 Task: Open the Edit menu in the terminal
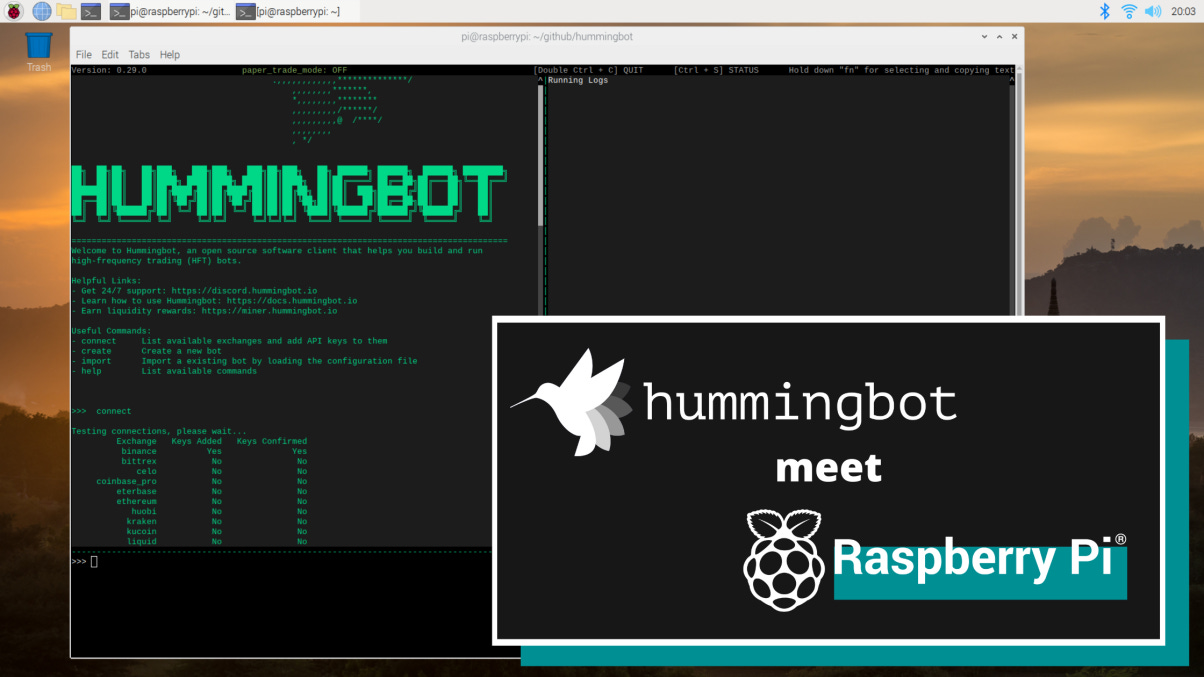click(110, 54)
